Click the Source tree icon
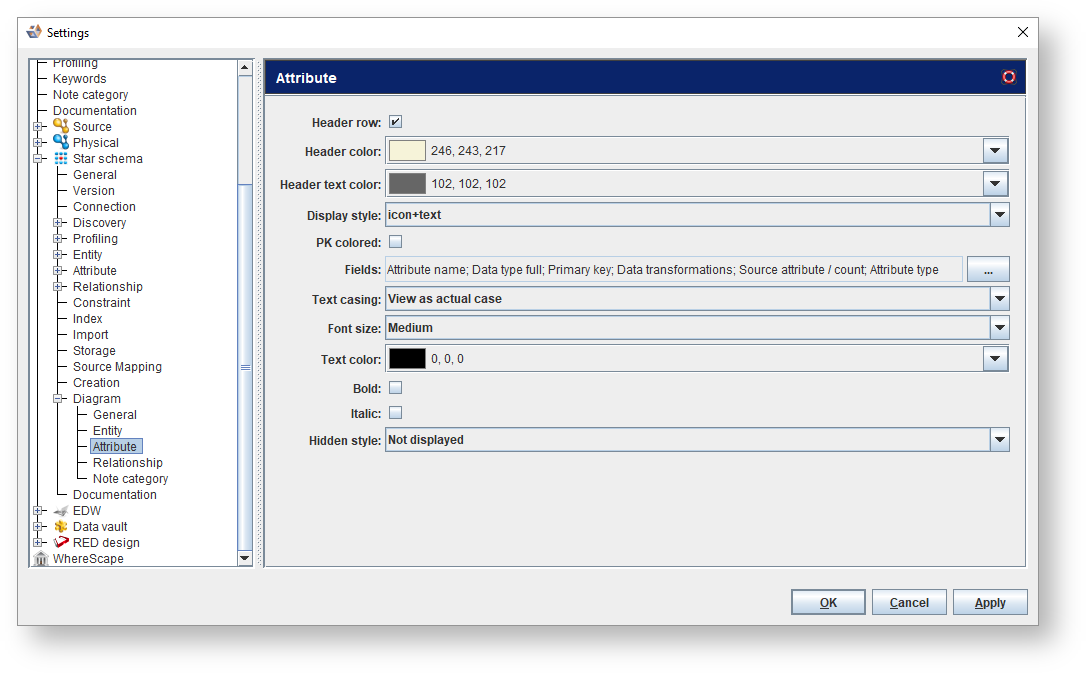The image size is (1087, 674). [61, 126]
